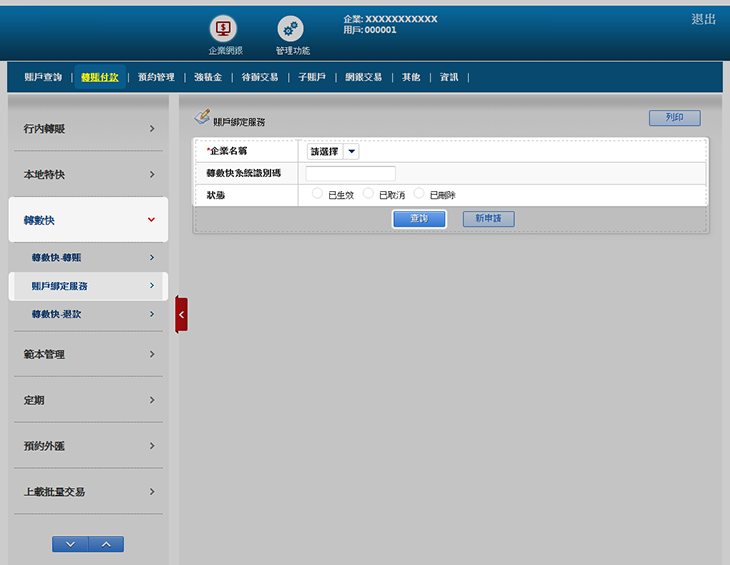Click the 查詢 button
This screenshot has height=565, width=730.
[x=419, y=218]
